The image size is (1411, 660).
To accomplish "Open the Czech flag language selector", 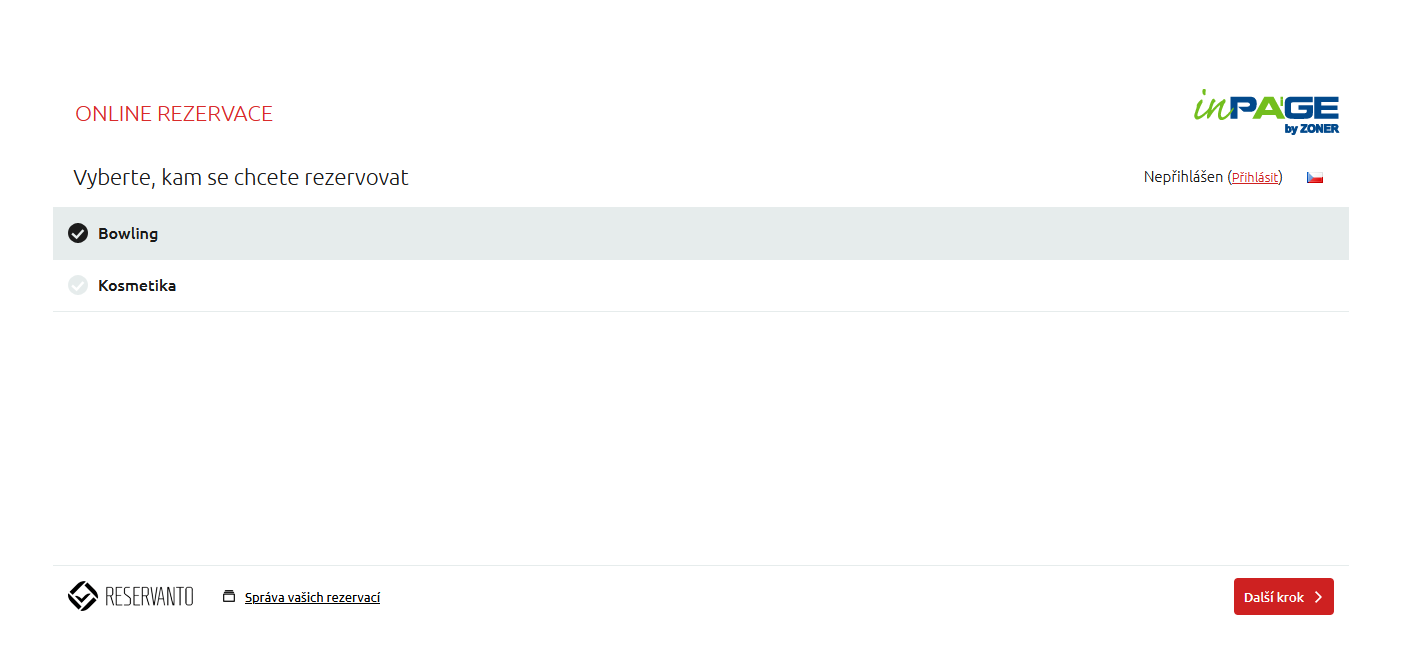I will point(1315,177).
